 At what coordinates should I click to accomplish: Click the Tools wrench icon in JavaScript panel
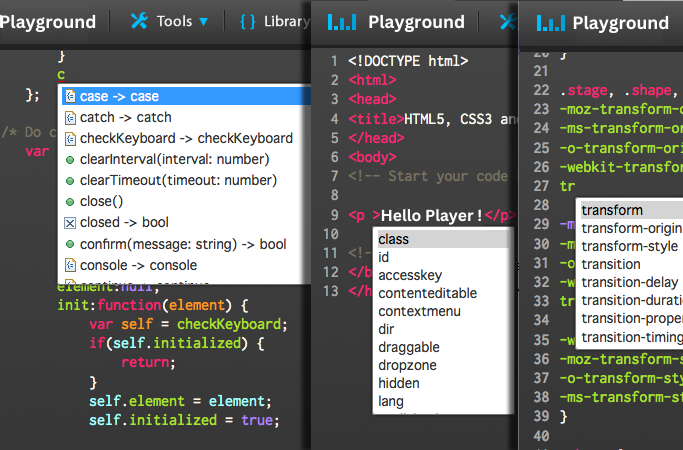point(139,21)
